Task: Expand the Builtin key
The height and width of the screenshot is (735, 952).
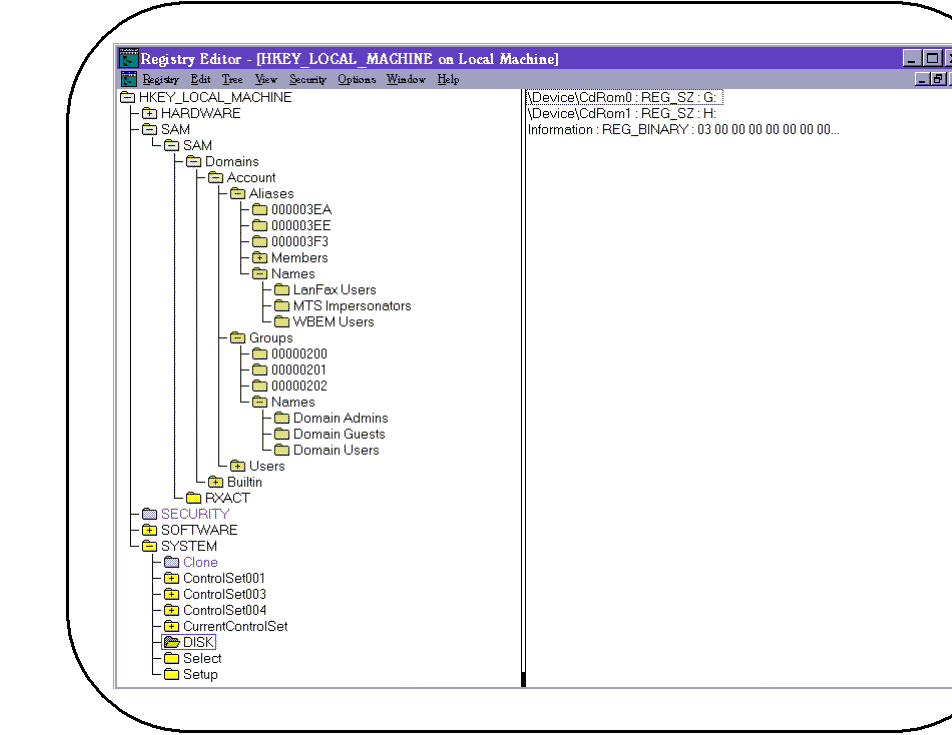Action: [x=214, y=482]
